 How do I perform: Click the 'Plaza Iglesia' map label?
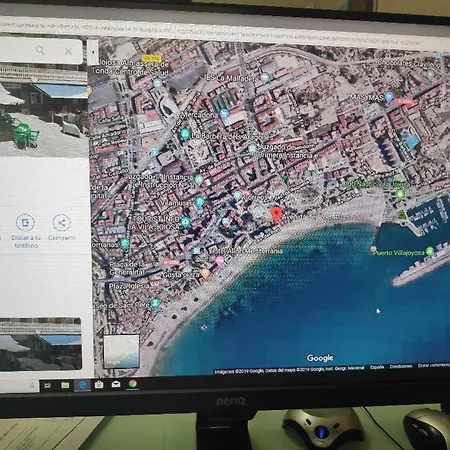coord(129,286)
